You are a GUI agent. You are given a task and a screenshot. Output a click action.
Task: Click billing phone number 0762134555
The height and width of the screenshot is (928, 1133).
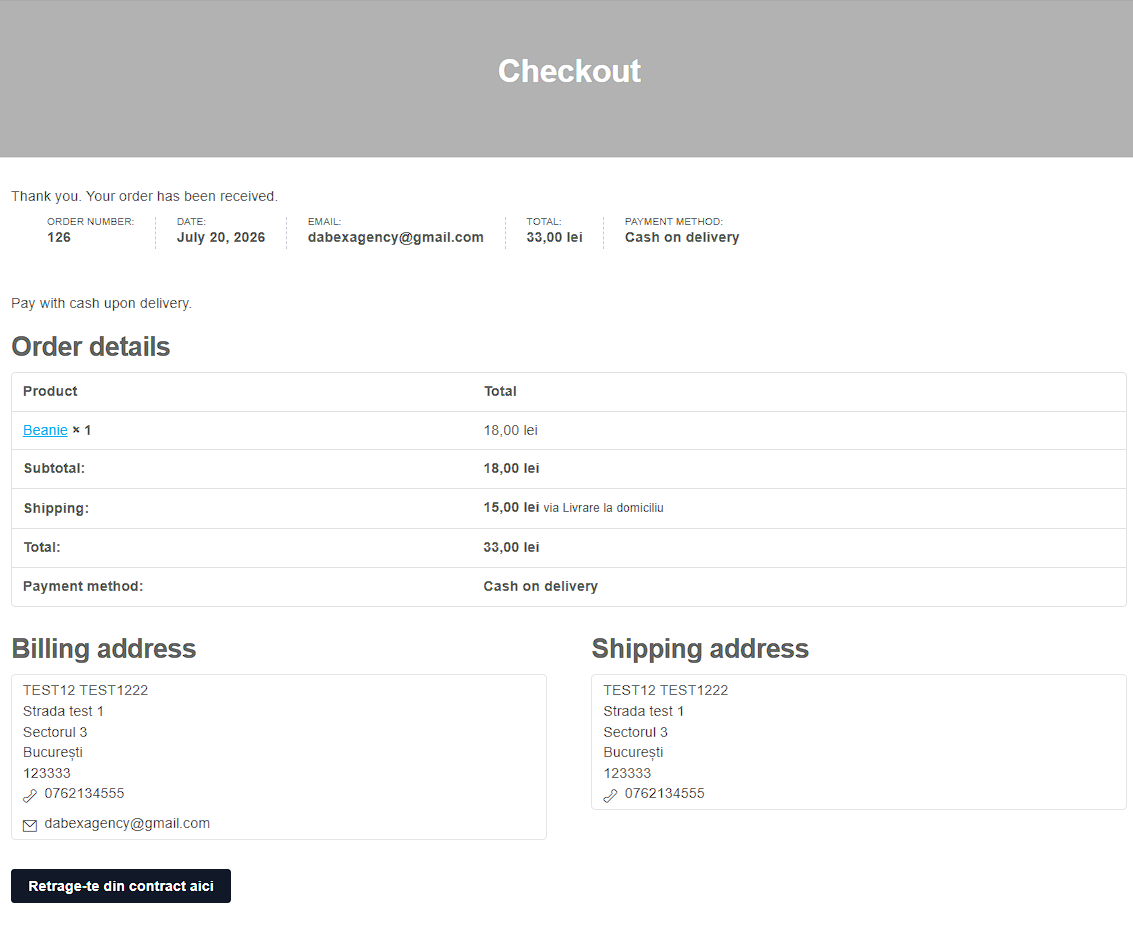(85, 794)
